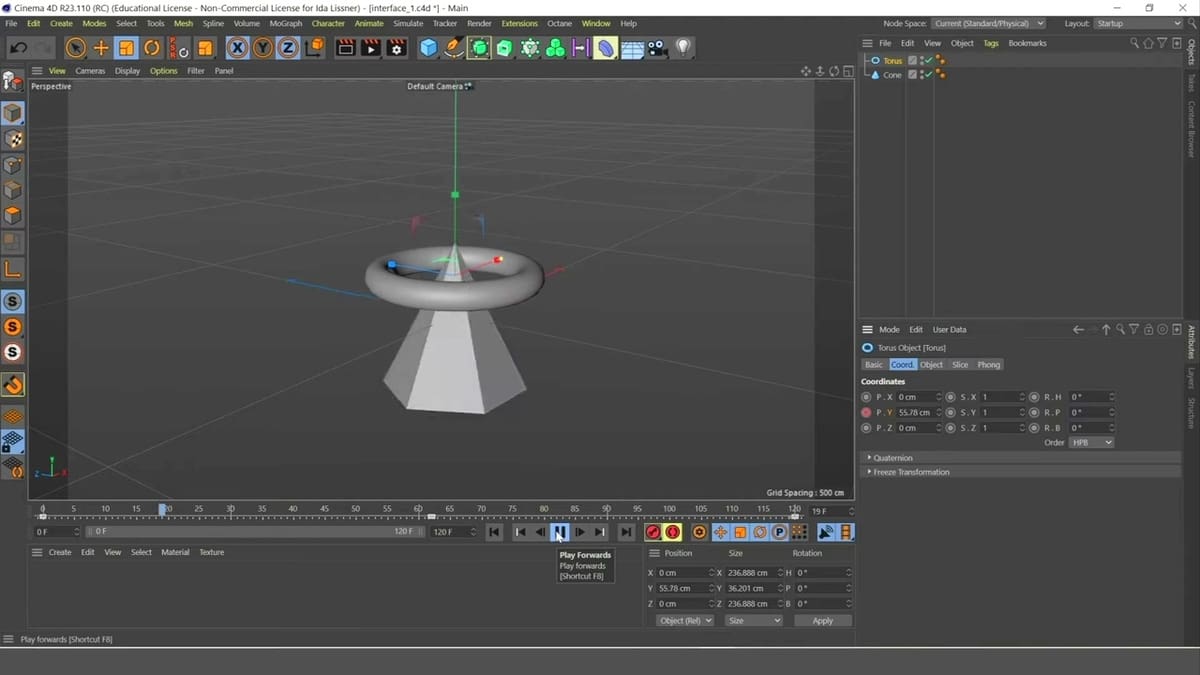Click the Render View clapperboard icon
1200x675 pixels.
pyautogui.click(x=345, y=47)
